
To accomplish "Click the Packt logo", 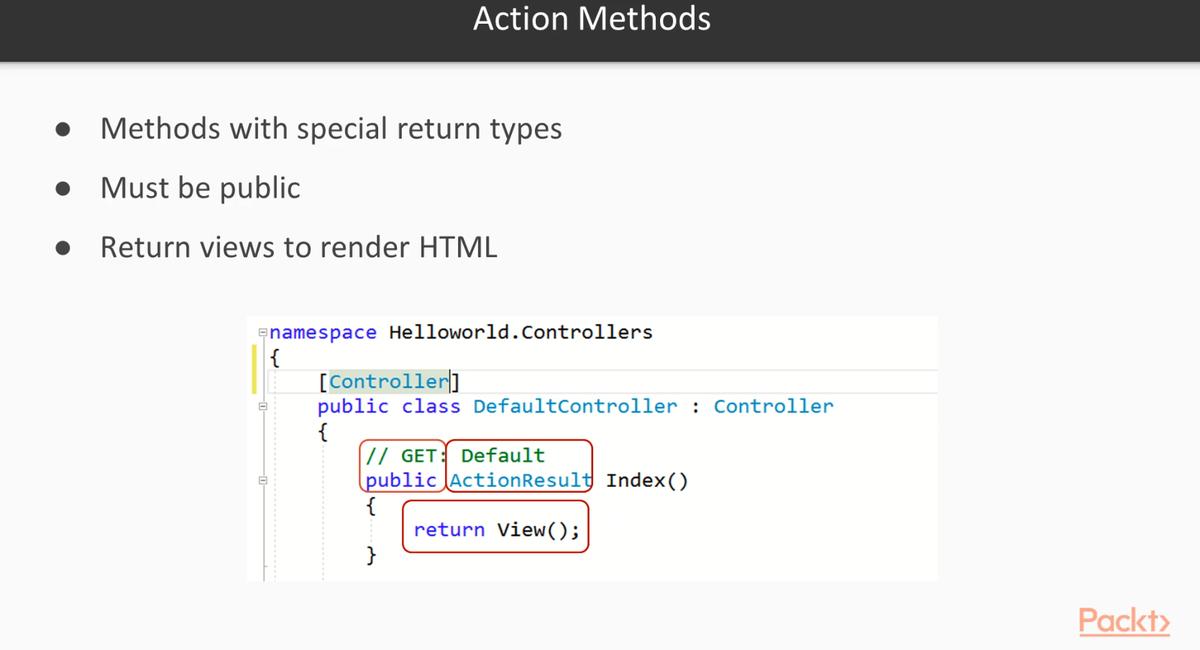I will click(x=1124, y=620).
